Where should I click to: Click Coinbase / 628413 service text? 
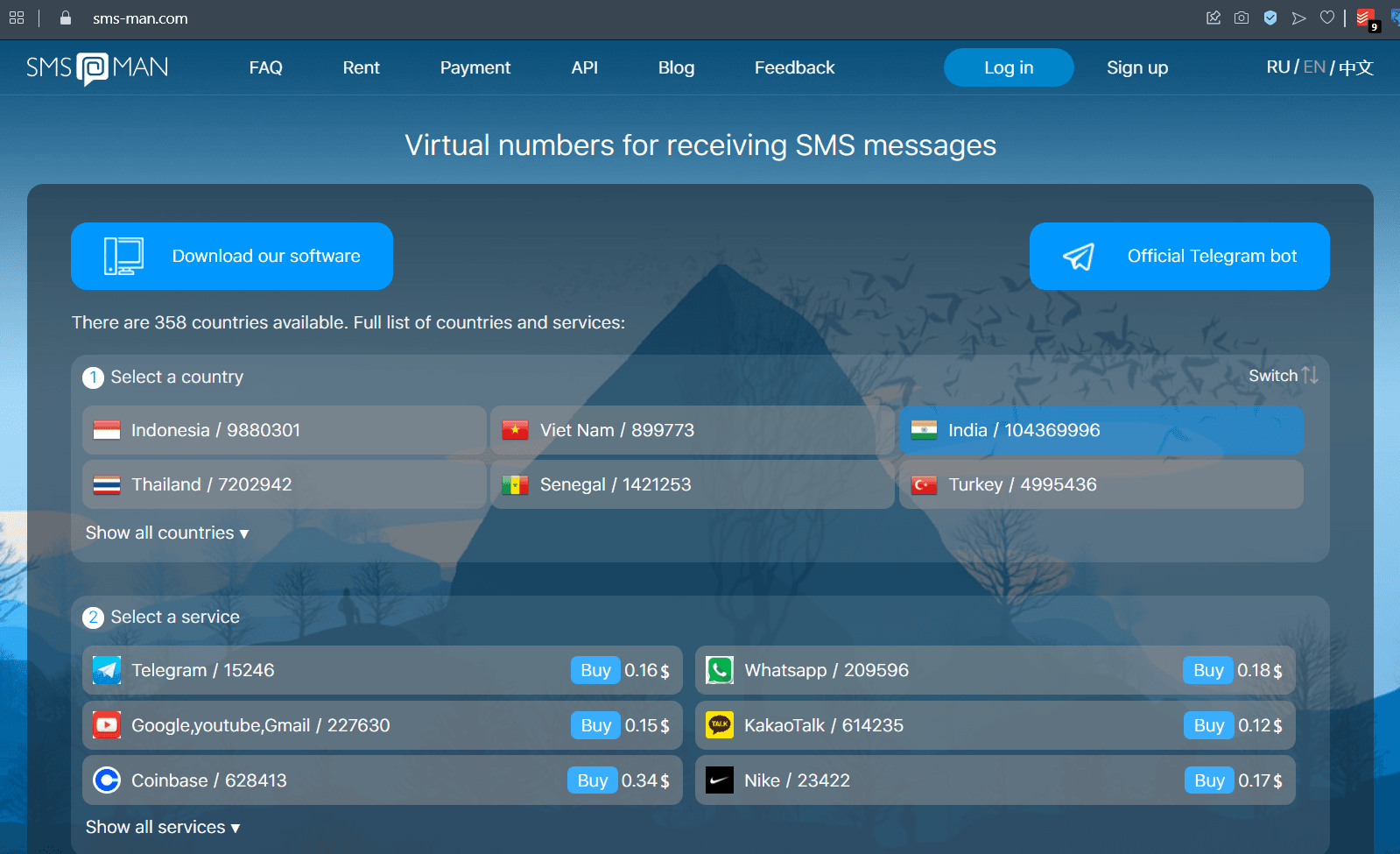[x=209, y=780]
